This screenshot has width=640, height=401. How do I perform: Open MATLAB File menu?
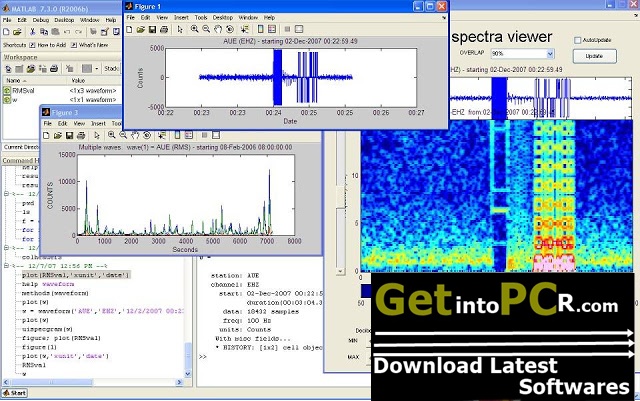pyautogui.click(x=7, y=20)
